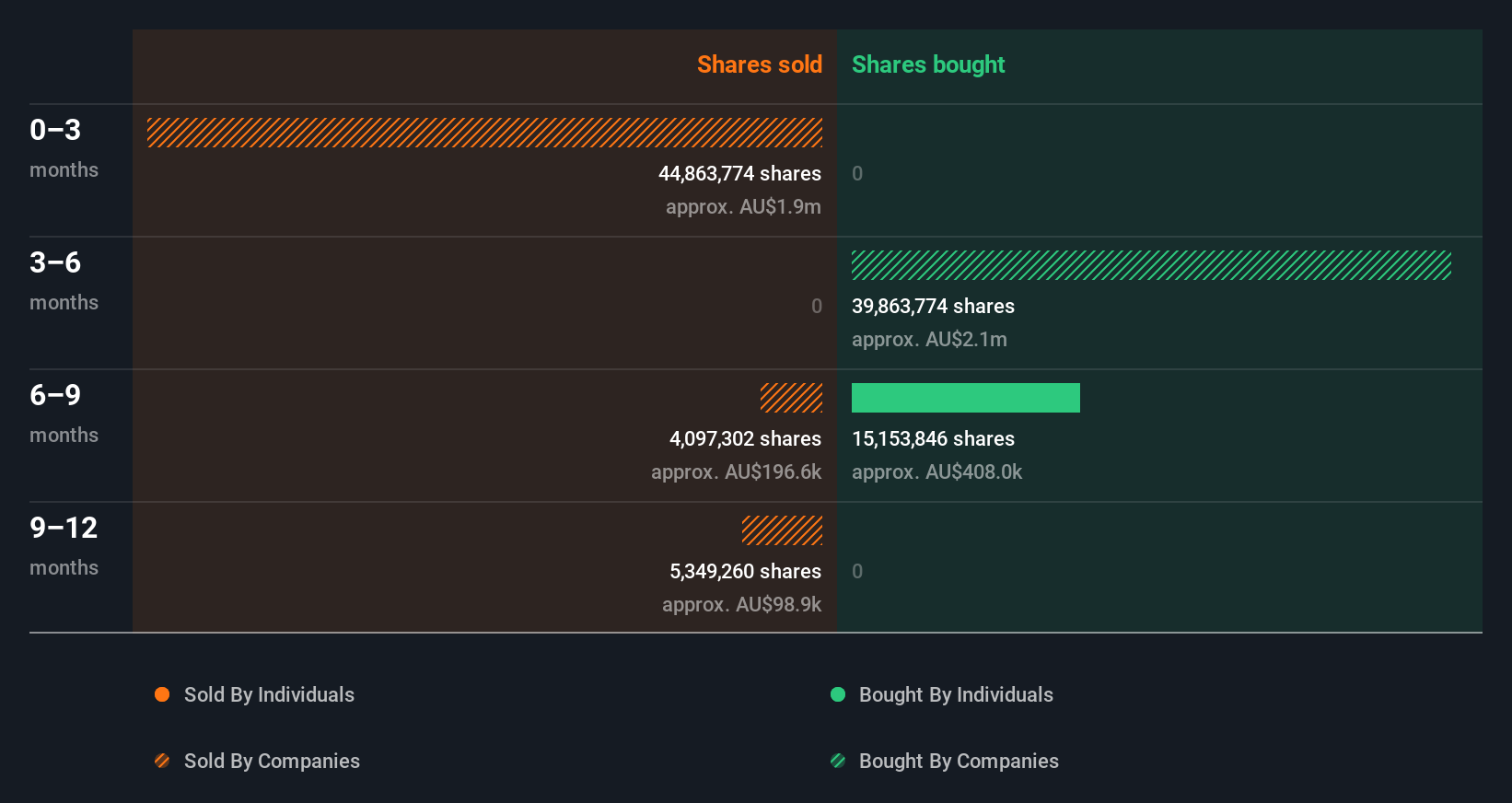
Task: Select the Shares bought column header
Action: pyautogui.click(x=928, y=64)
